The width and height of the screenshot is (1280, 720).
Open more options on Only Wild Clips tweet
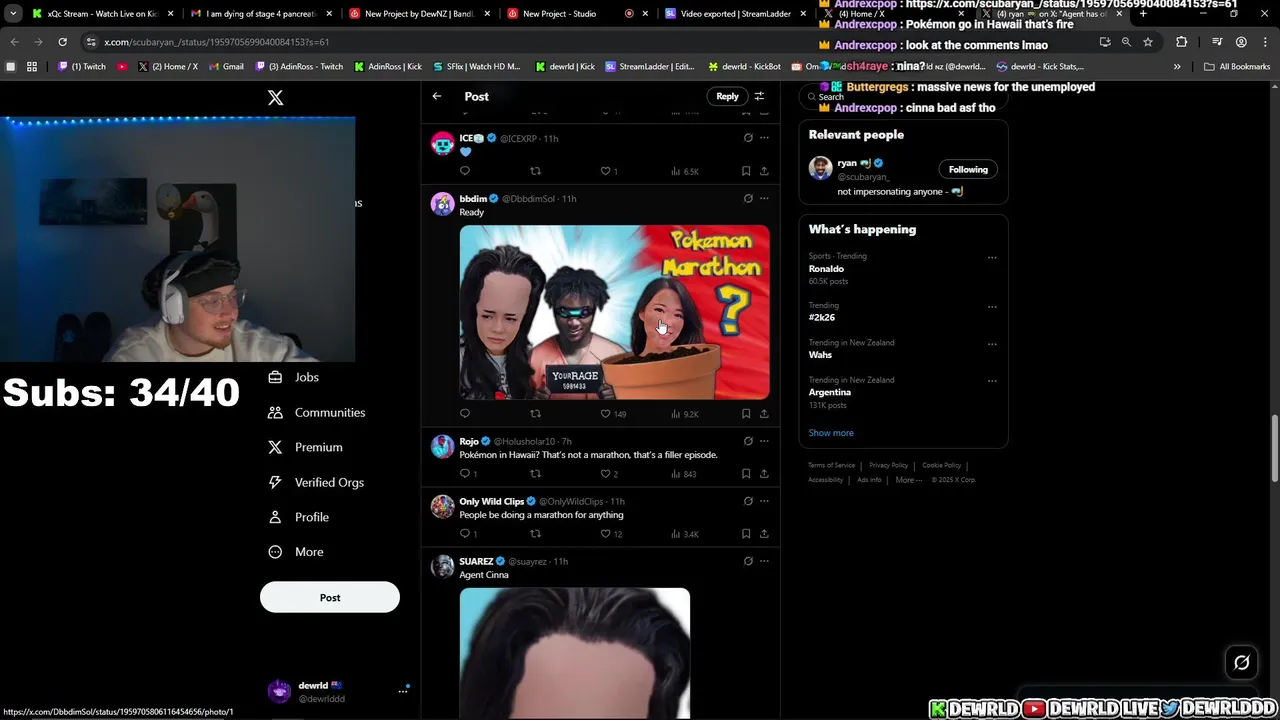coord(764,501)
